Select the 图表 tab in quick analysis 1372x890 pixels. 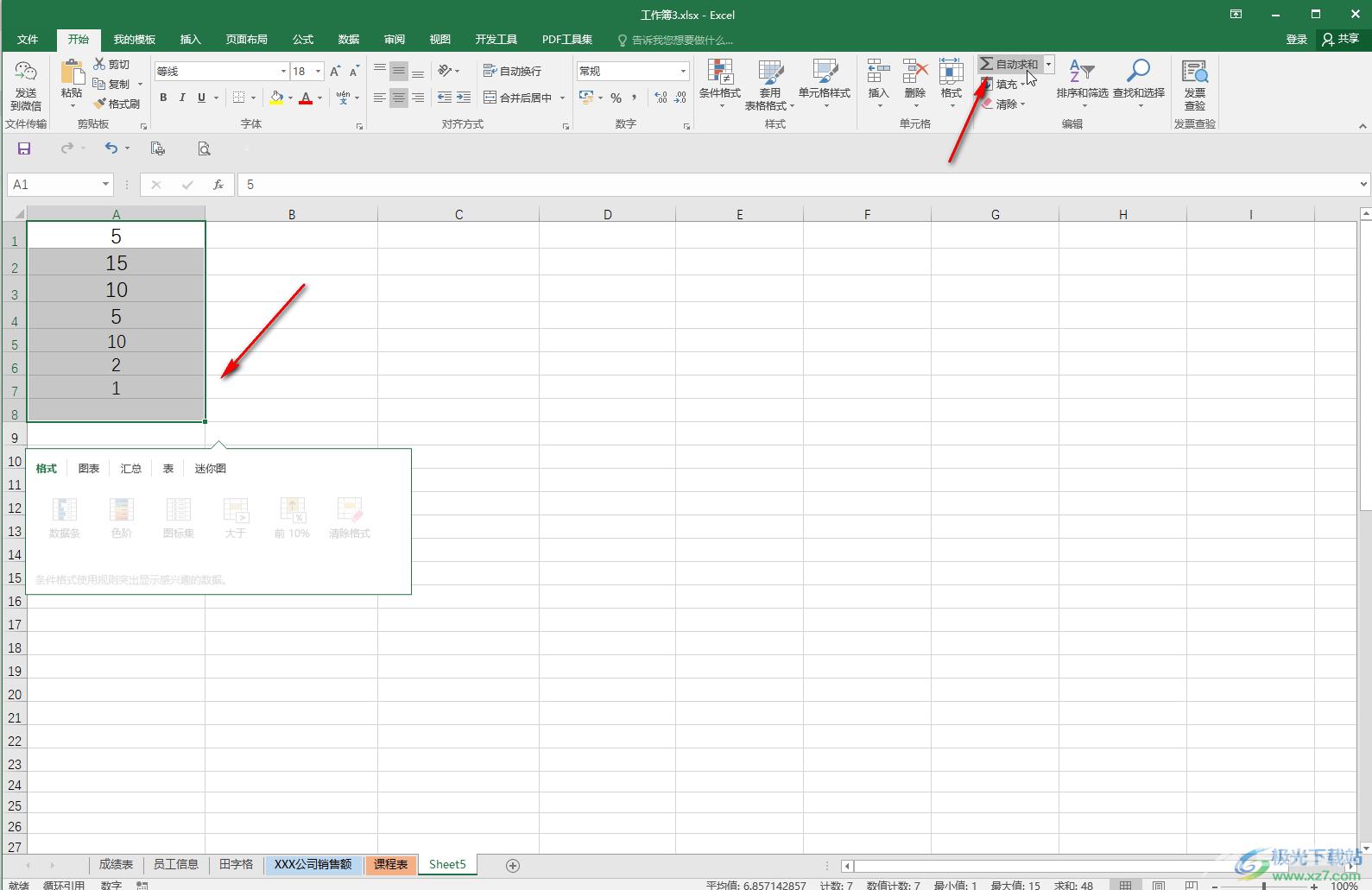pos(89,468)
